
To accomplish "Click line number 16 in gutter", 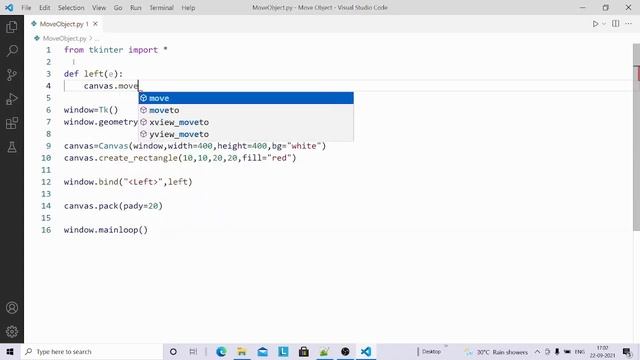I will (46, 230).
